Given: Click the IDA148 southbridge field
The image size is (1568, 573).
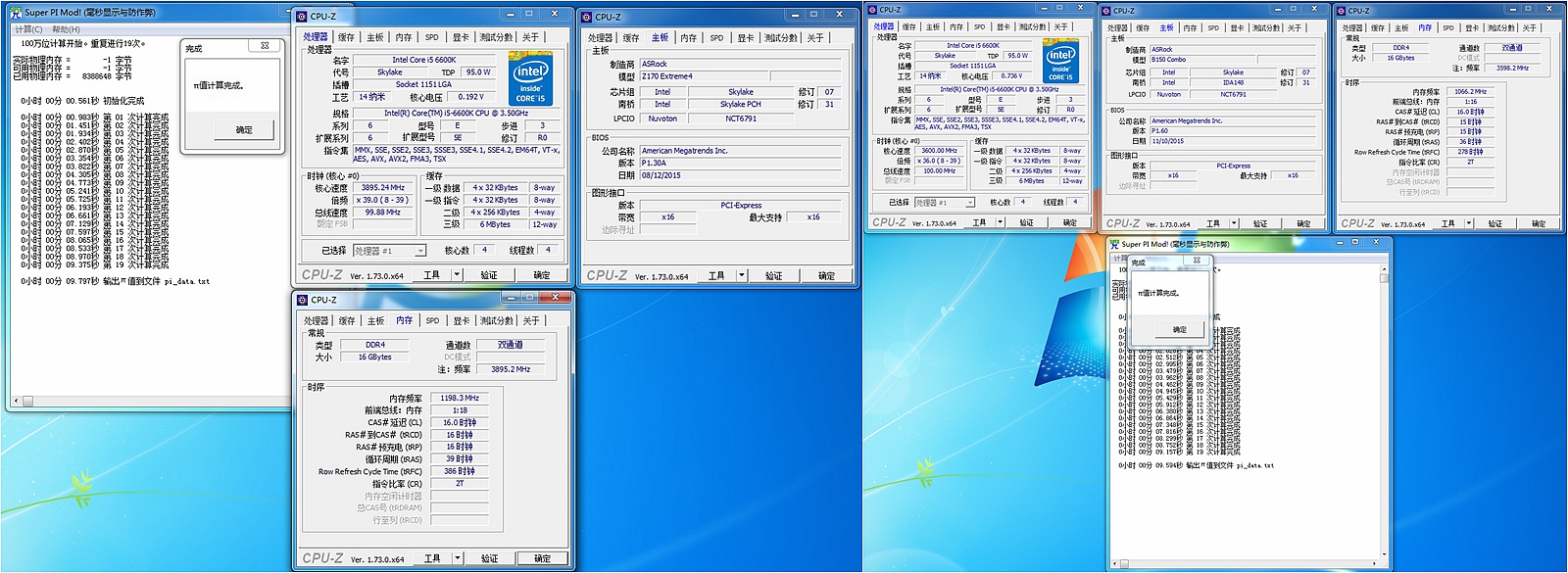Looking at the screenshot, I should (x=1234, y=83).
